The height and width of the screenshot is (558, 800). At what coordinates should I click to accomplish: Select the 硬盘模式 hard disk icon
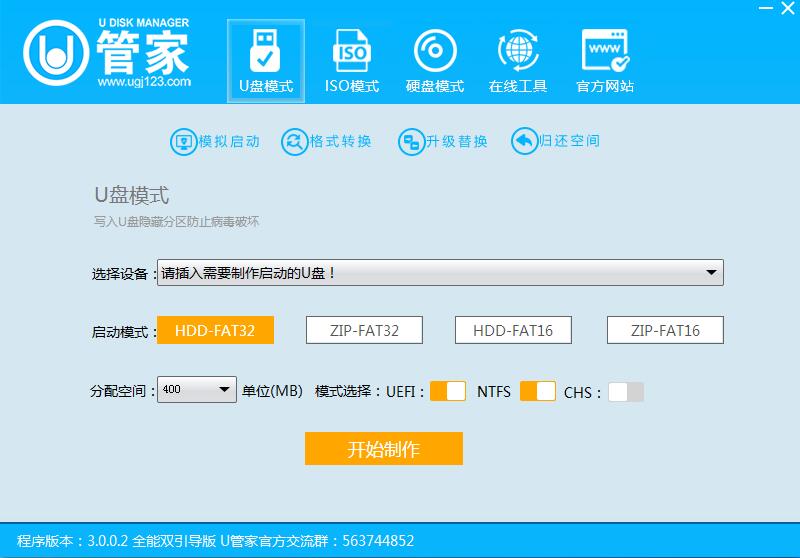[435, 49]
